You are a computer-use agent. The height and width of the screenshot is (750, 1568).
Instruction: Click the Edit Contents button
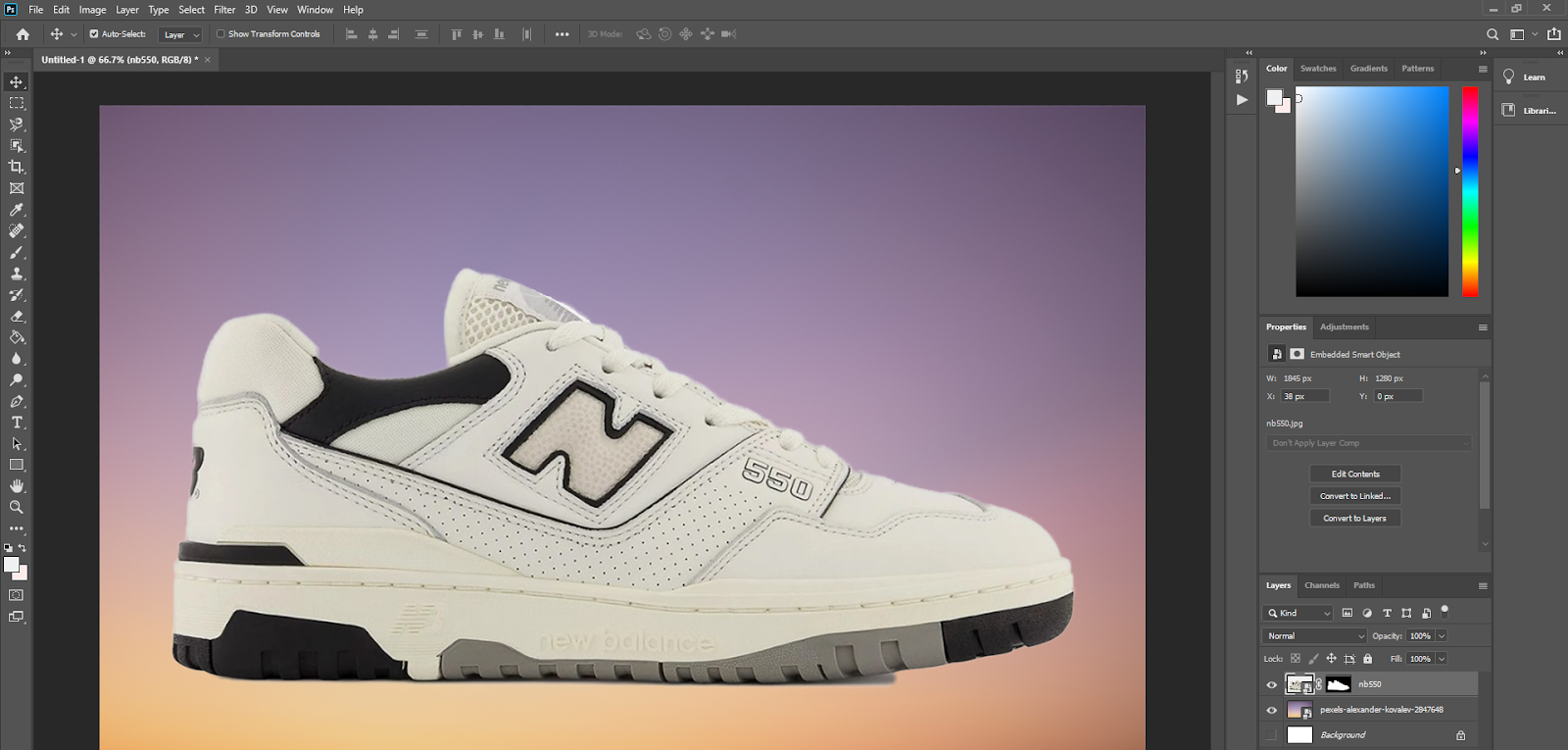(1355, 475)
